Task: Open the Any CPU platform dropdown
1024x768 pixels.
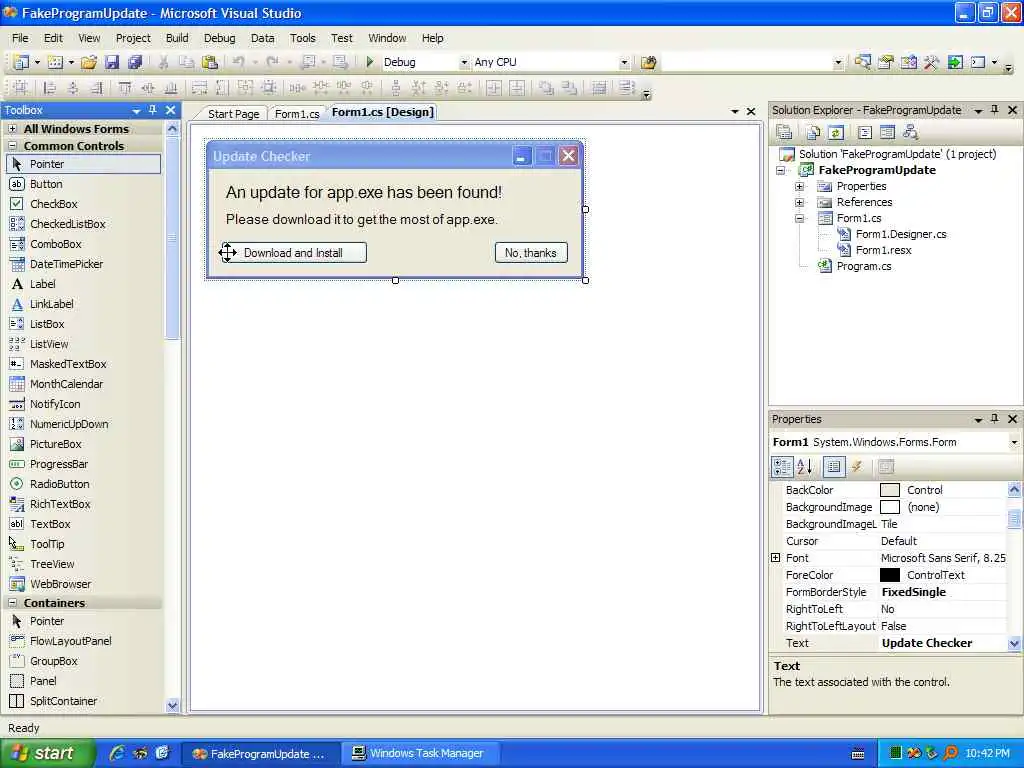Action: (624, 62)
